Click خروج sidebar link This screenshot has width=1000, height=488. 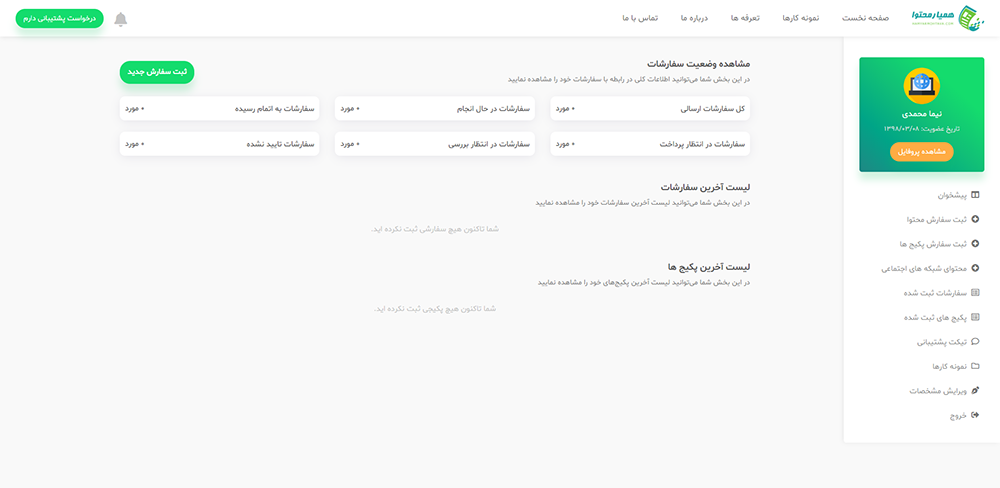[x=959, y=415]
